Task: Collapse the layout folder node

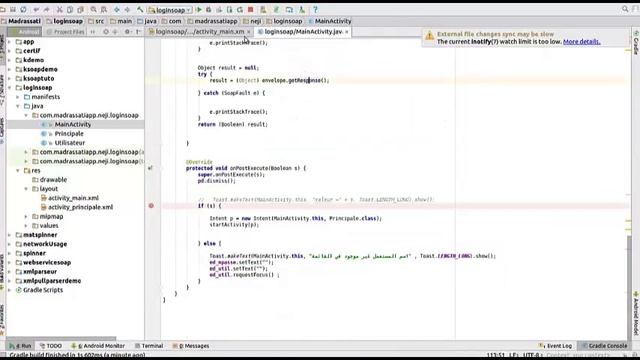Action: (26, 189)
